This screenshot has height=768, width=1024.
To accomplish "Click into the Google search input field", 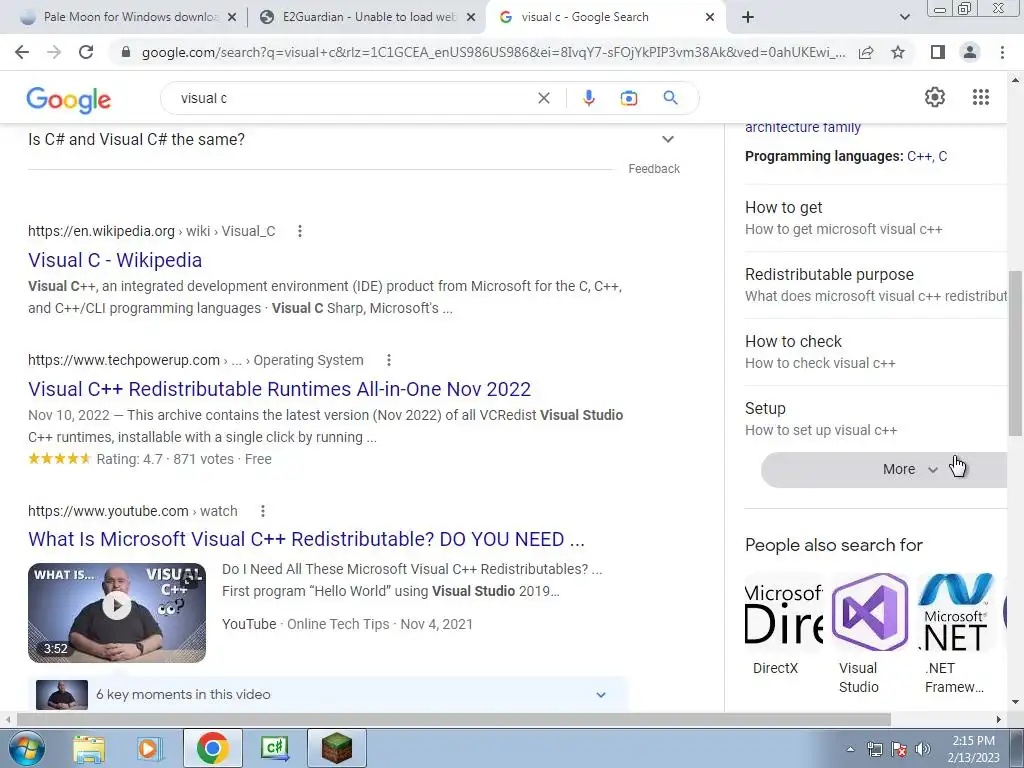I will [x=353, y=98].
